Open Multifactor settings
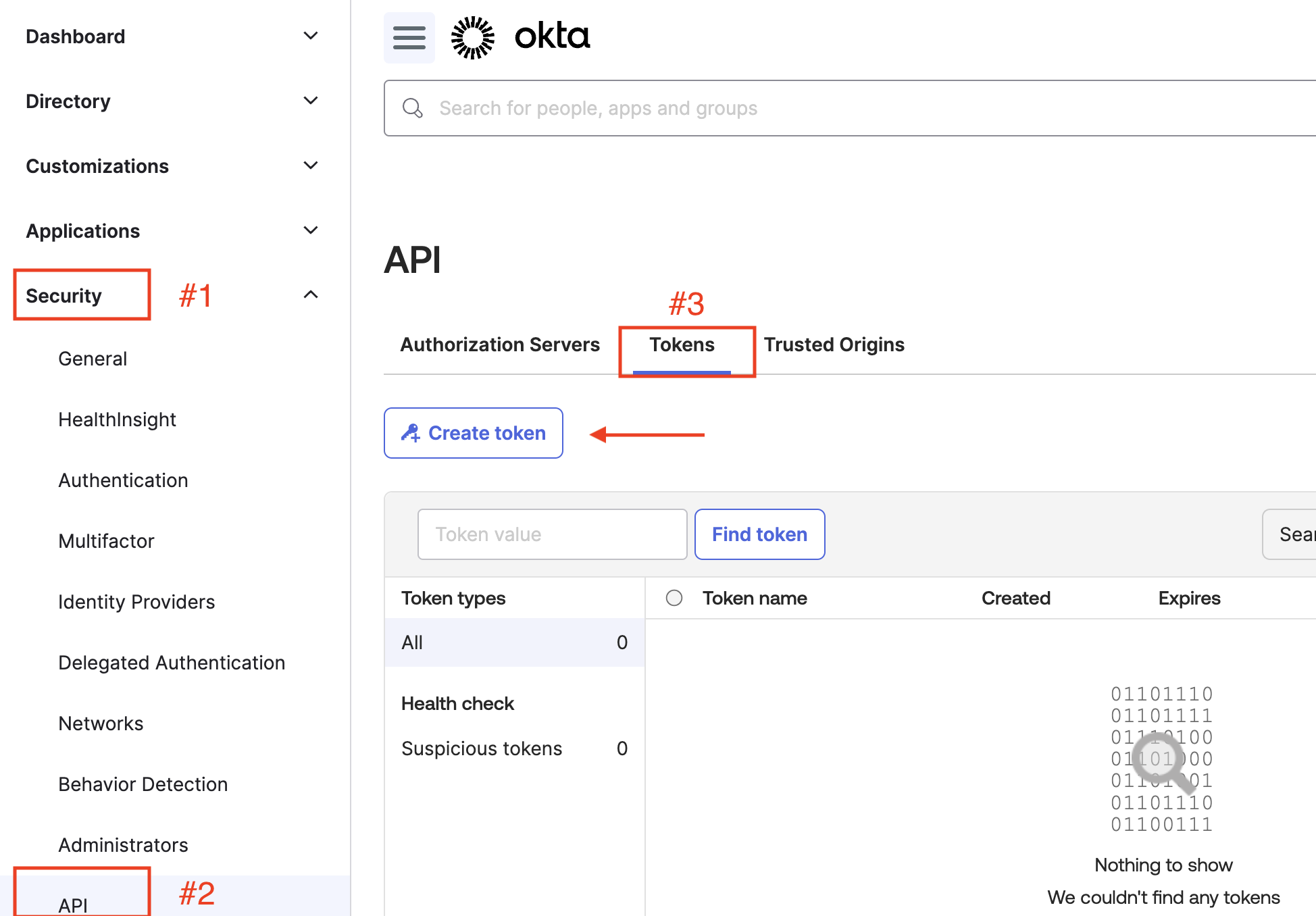 coord(106,541)
